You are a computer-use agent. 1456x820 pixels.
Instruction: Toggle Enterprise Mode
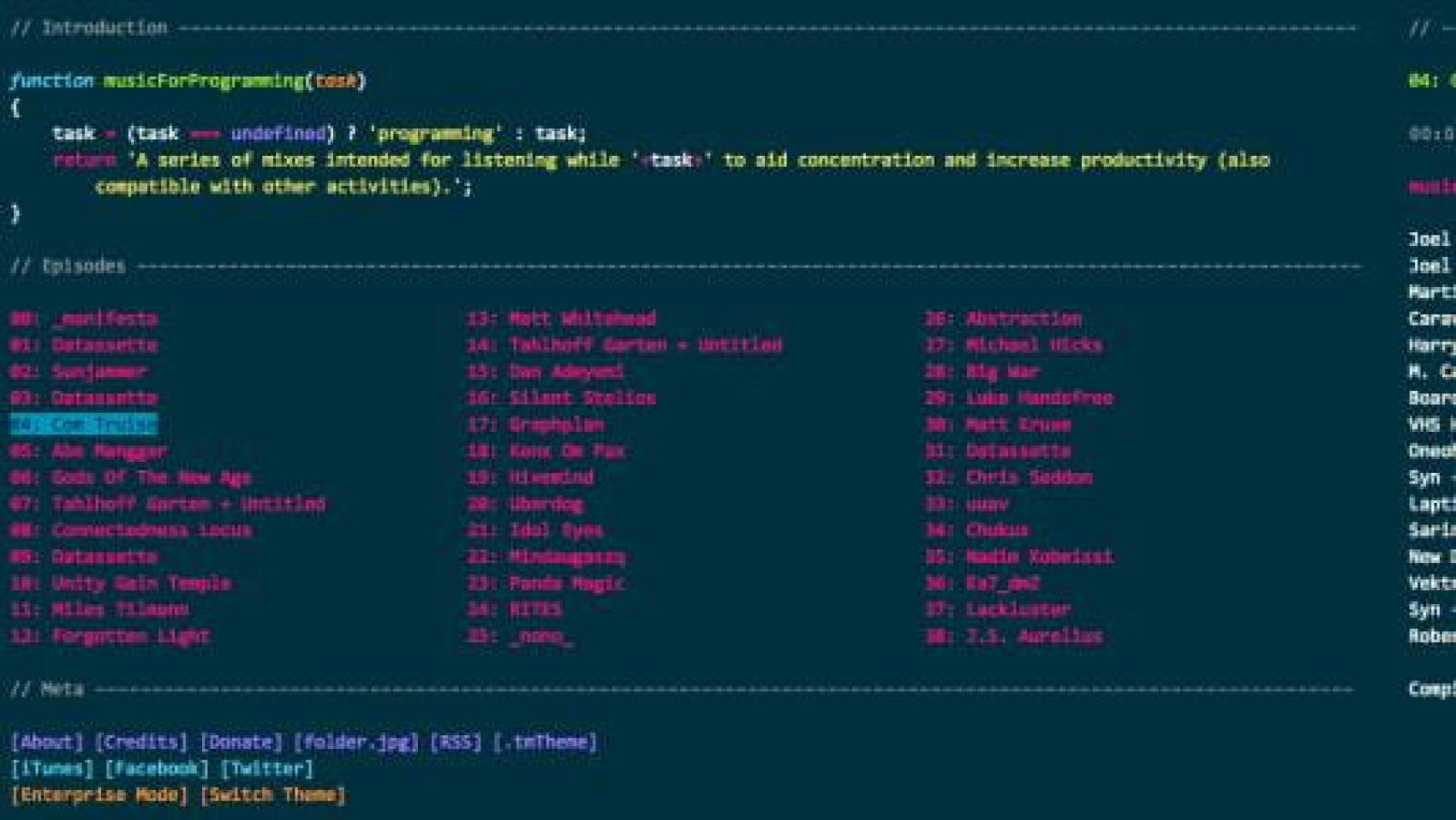pos(99,795)
